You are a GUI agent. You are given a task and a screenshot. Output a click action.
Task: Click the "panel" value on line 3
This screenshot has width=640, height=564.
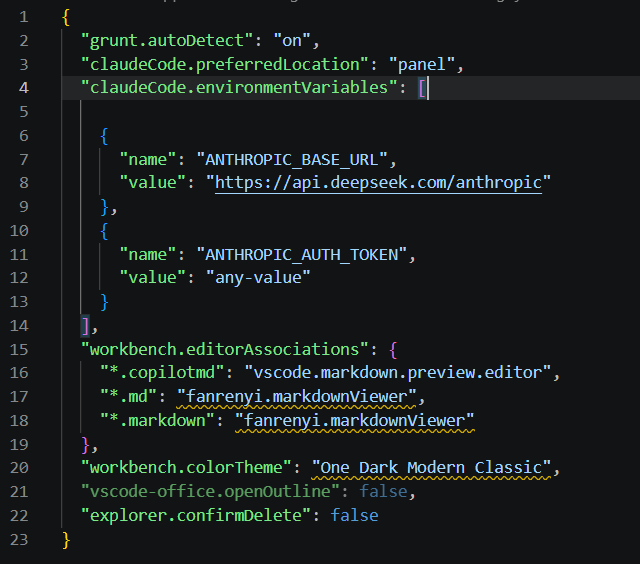pos(422,64)
